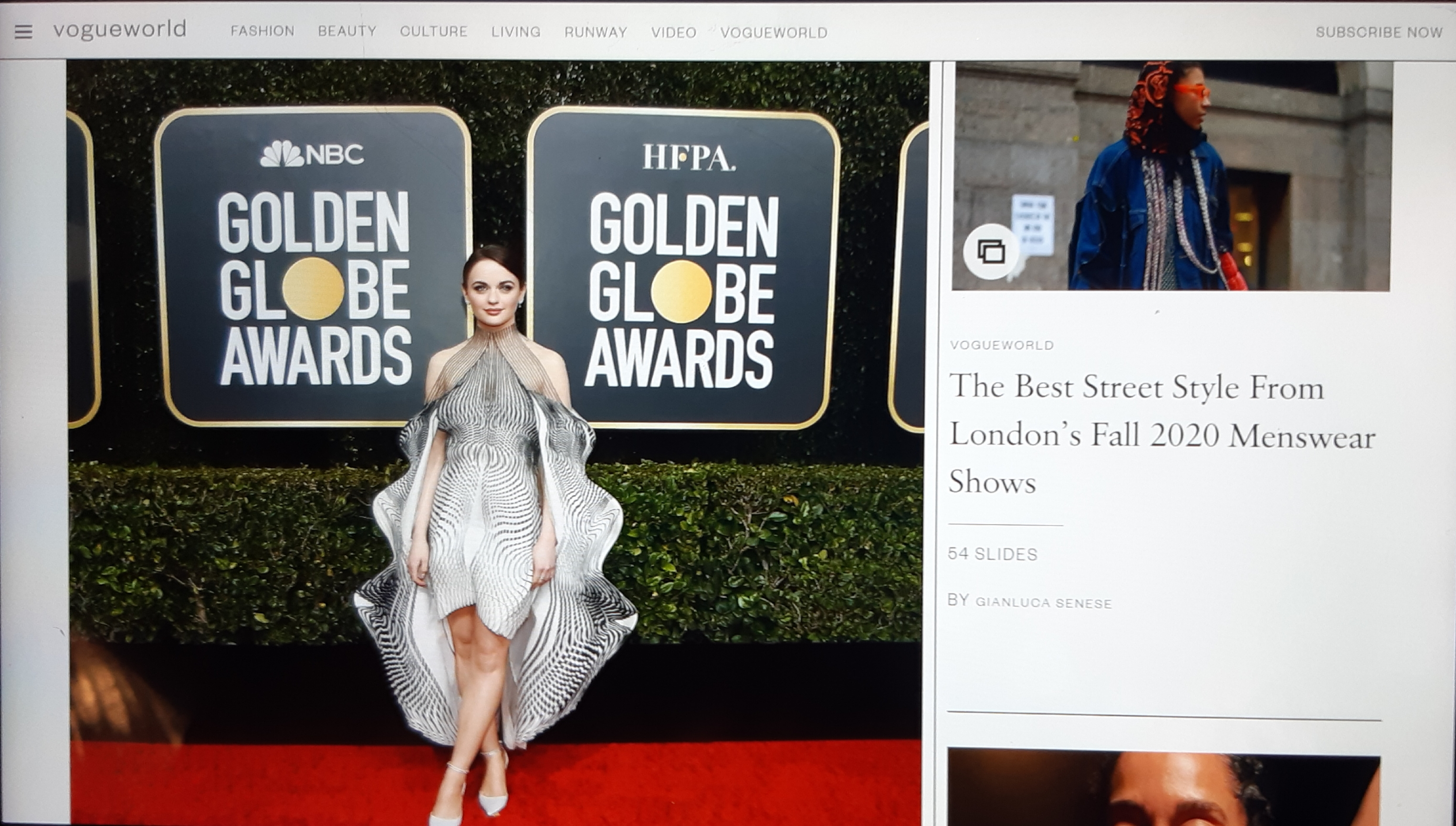
Task: Open the Fashion menu item
Action: [262, 31]
